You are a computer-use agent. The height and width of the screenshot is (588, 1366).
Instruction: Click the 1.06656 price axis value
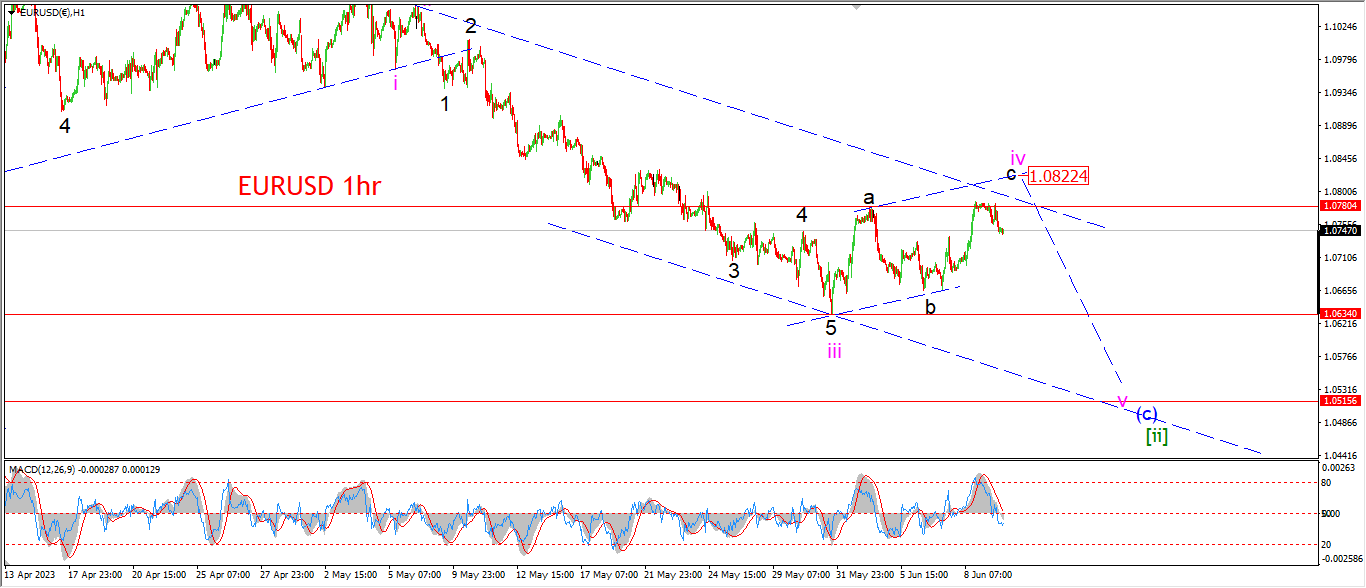point(1340,290)
